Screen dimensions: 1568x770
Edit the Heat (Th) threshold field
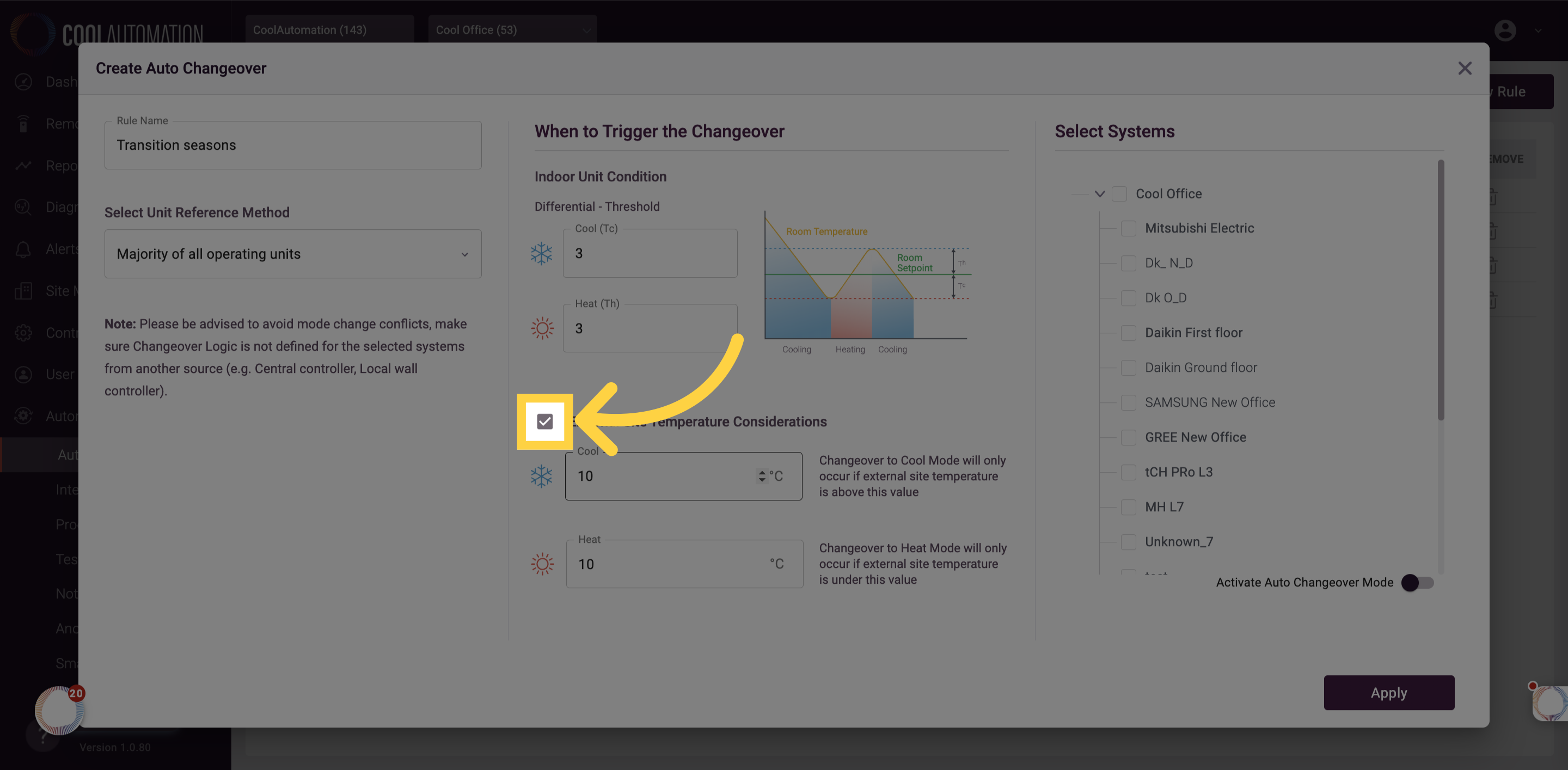point(650,329)
